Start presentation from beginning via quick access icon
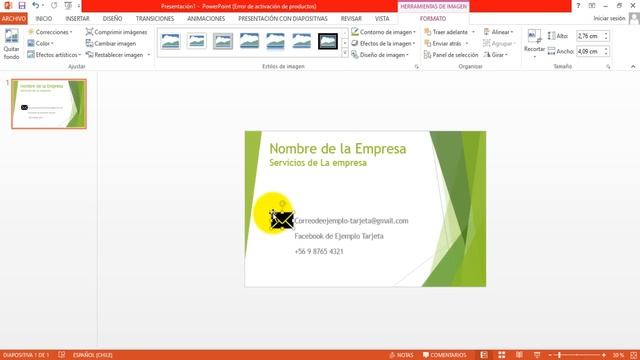Viewport: 640px width, 360px height. point(68,6)
